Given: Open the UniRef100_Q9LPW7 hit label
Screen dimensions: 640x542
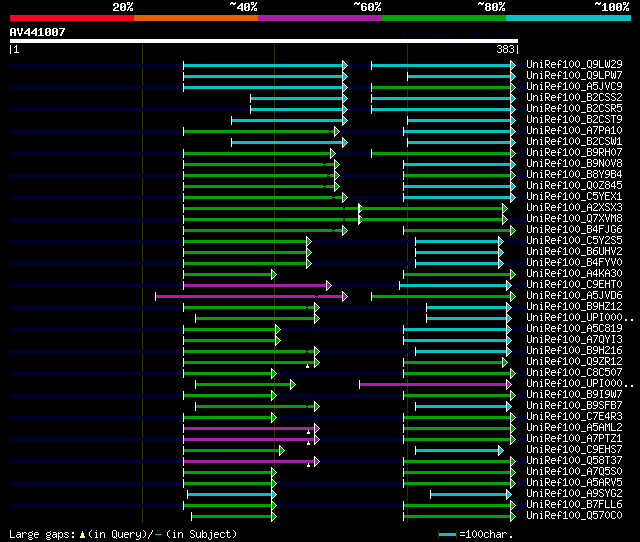Looking at the screenshot, I should tap(574, 75).
